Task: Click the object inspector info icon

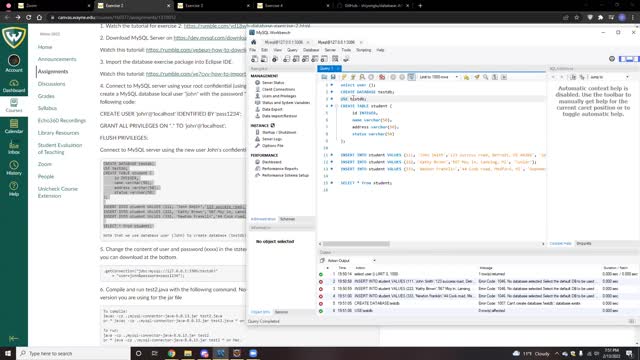Action: 275,59
